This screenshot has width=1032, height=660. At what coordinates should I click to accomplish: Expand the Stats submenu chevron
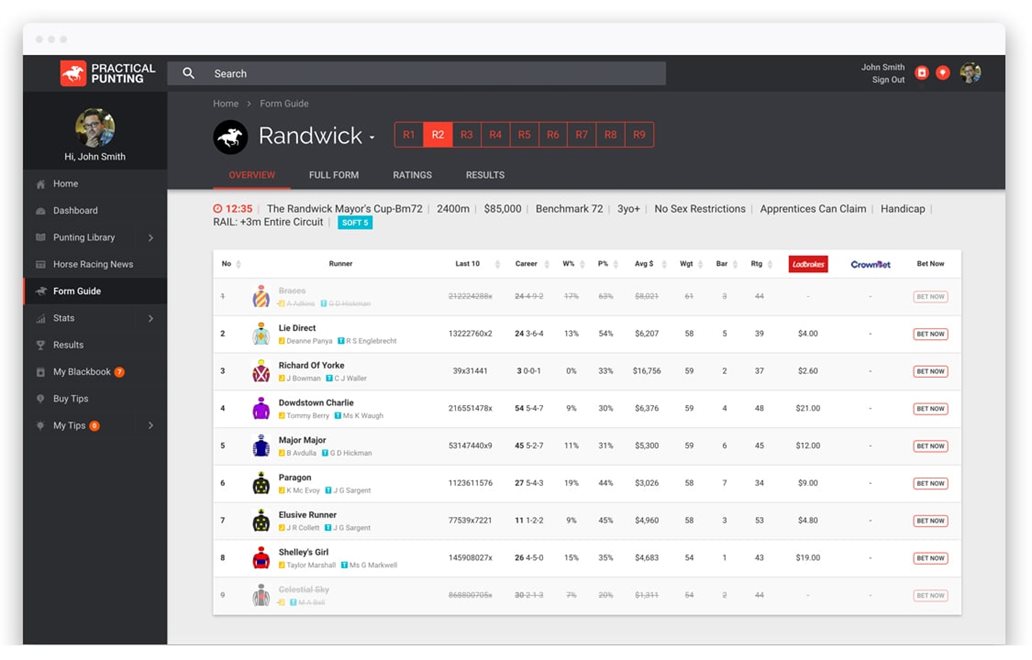click(151, 318)
